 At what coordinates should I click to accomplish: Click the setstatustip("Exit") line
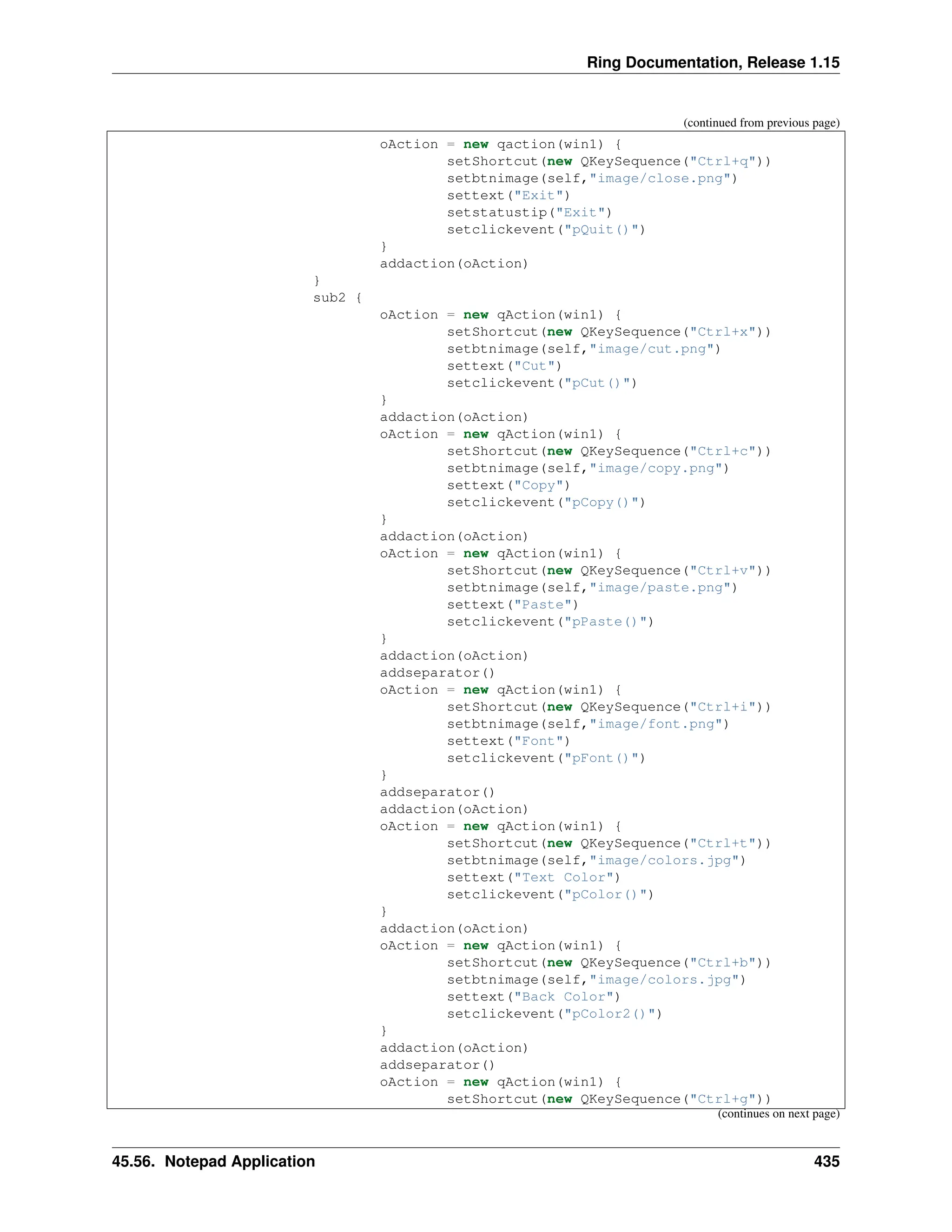[529, 212]
